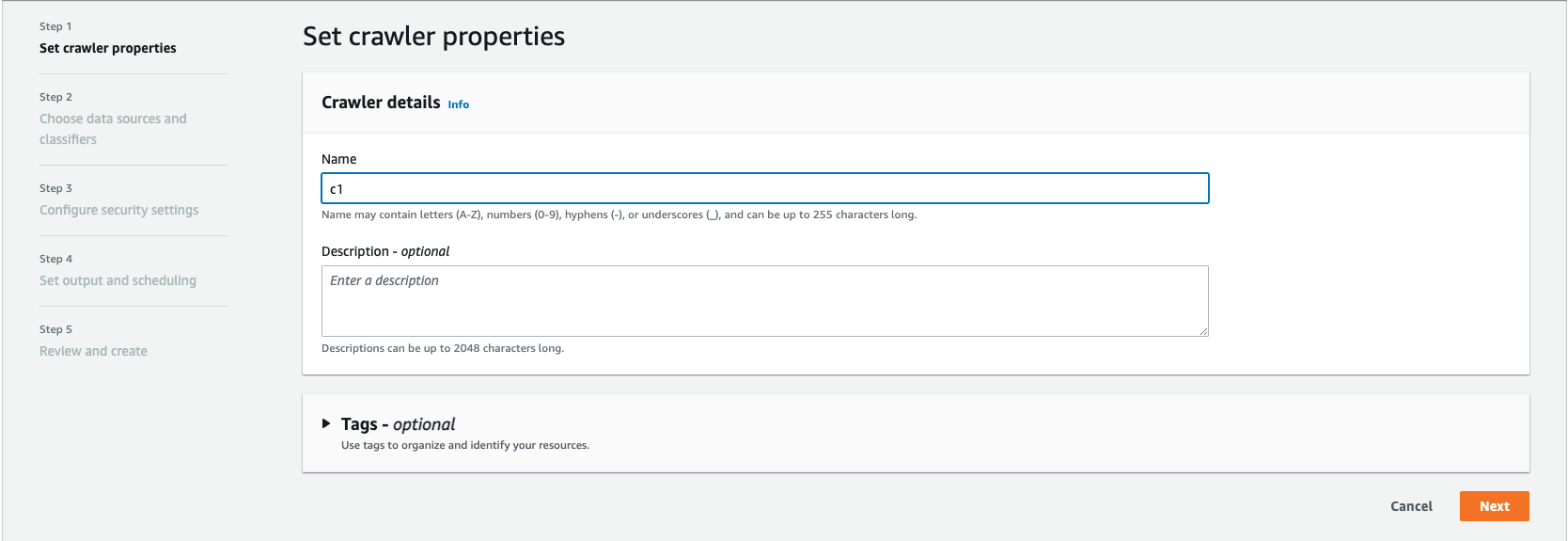Click the 'Description - optional' label
Viewport: 1568px width, 541px height.
click(384, 251)
